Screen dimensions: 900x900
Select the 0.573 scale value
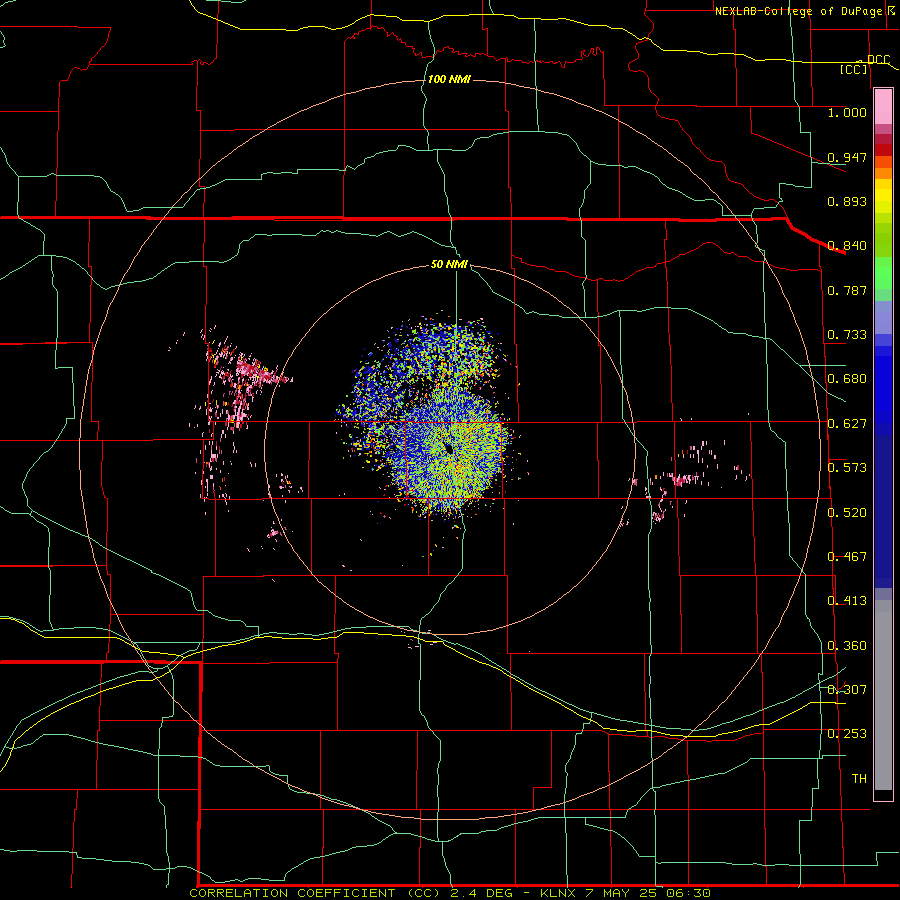[x=847, y=468]
